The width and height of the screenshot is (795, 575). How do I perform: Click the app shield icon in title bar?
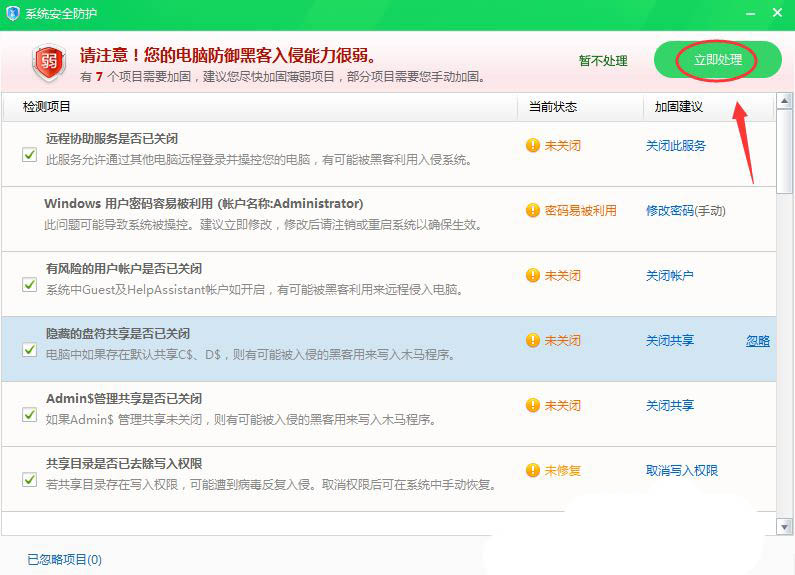point(13,12)
